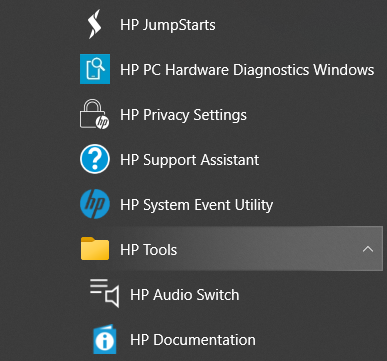The width and height of the screenshot is (387, 361).
Task: Select the "HP Documentation" label
Action: tap(193, 340)
